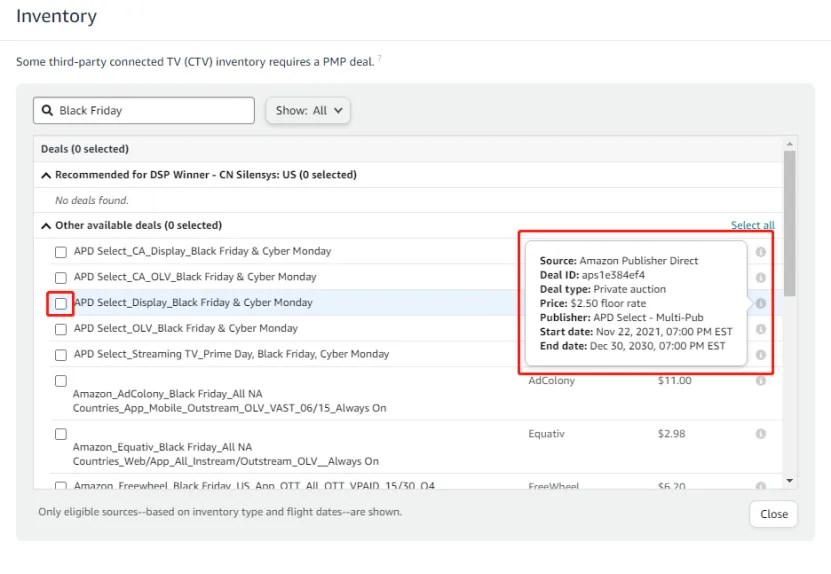Click the $2.98 price value
Viewport: 831px width, 574px height.
671,434
